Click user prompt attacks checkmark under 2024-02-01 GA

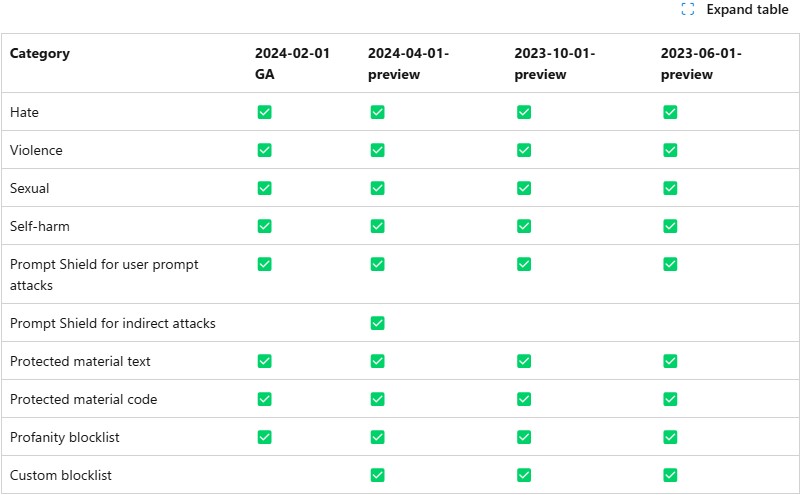pyautogui.click(x=264, y=264)
